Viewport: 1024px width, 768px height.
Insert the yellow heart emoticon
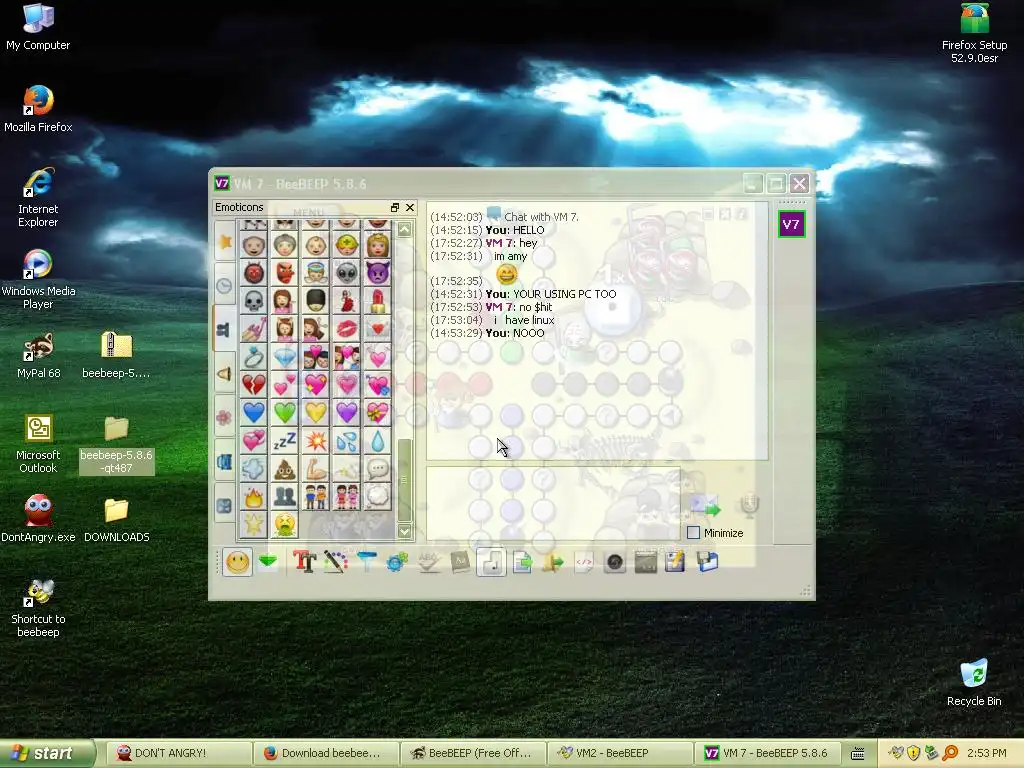point(315,413)
